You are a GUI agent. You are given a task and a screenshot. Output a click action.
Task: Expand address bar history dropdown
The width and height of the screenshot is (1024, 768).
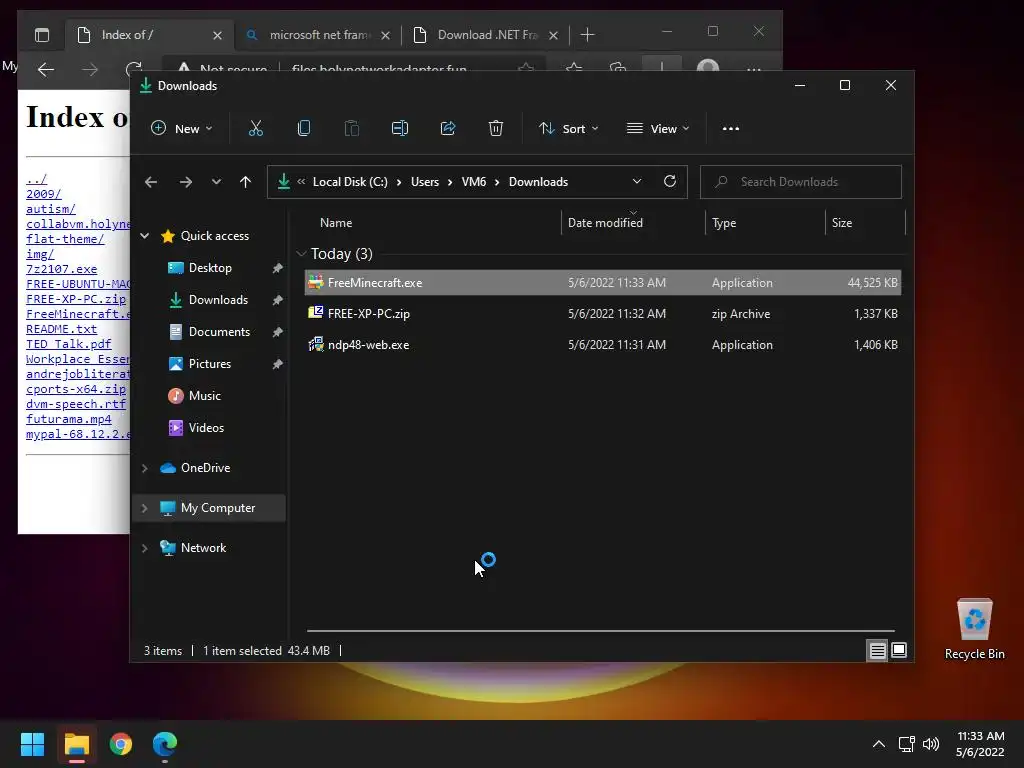pyautogui.click(x=637, y=182)
